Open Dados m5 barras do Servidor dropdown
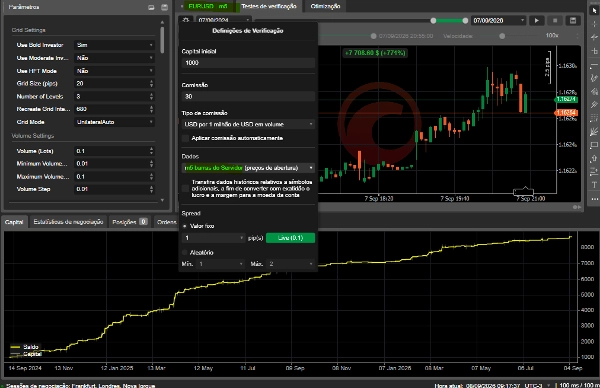 tap(248, 168)
